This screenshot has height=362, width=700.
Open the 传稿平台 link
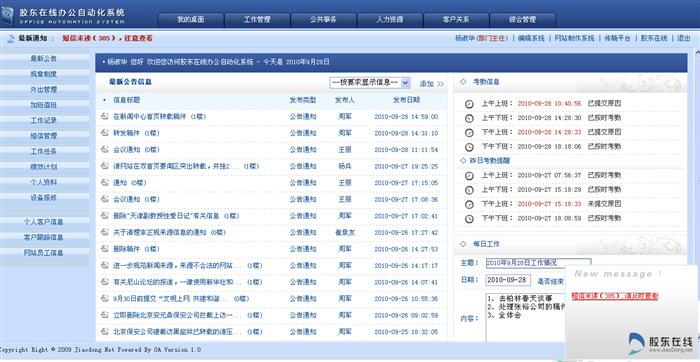(618, 38)
